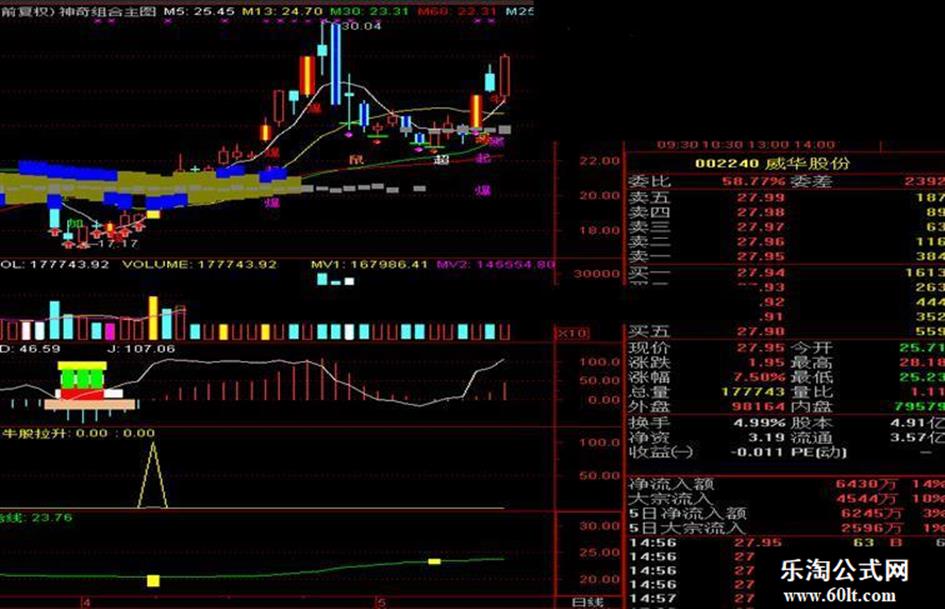Click the 卖三 27.97 ask row
The width and height of the screenshot is (945, 609).
click(x=786, y=227)
